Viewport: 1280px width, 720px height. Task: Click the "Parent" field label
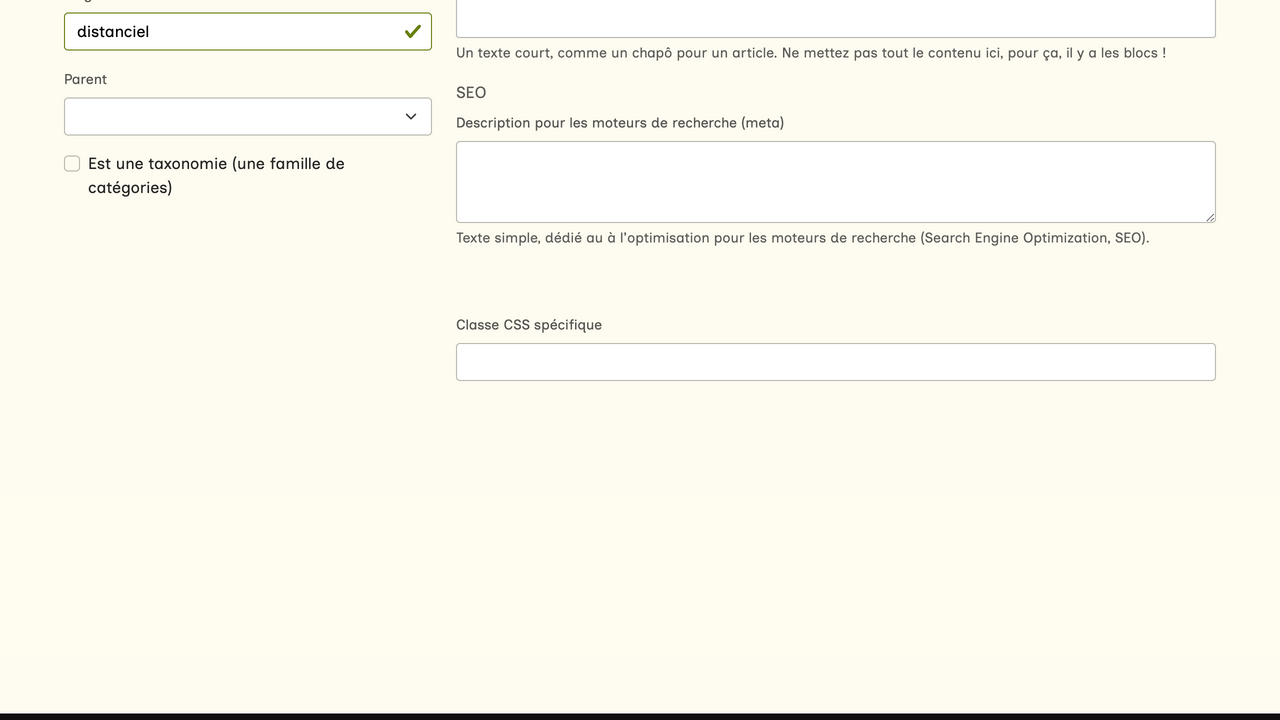tap(85, 79)
